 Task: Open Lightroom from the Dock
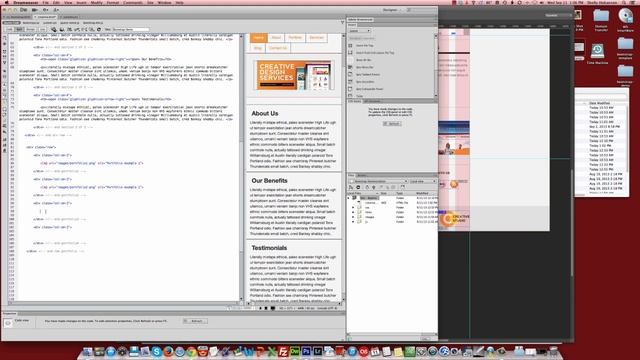pos(317,351)
